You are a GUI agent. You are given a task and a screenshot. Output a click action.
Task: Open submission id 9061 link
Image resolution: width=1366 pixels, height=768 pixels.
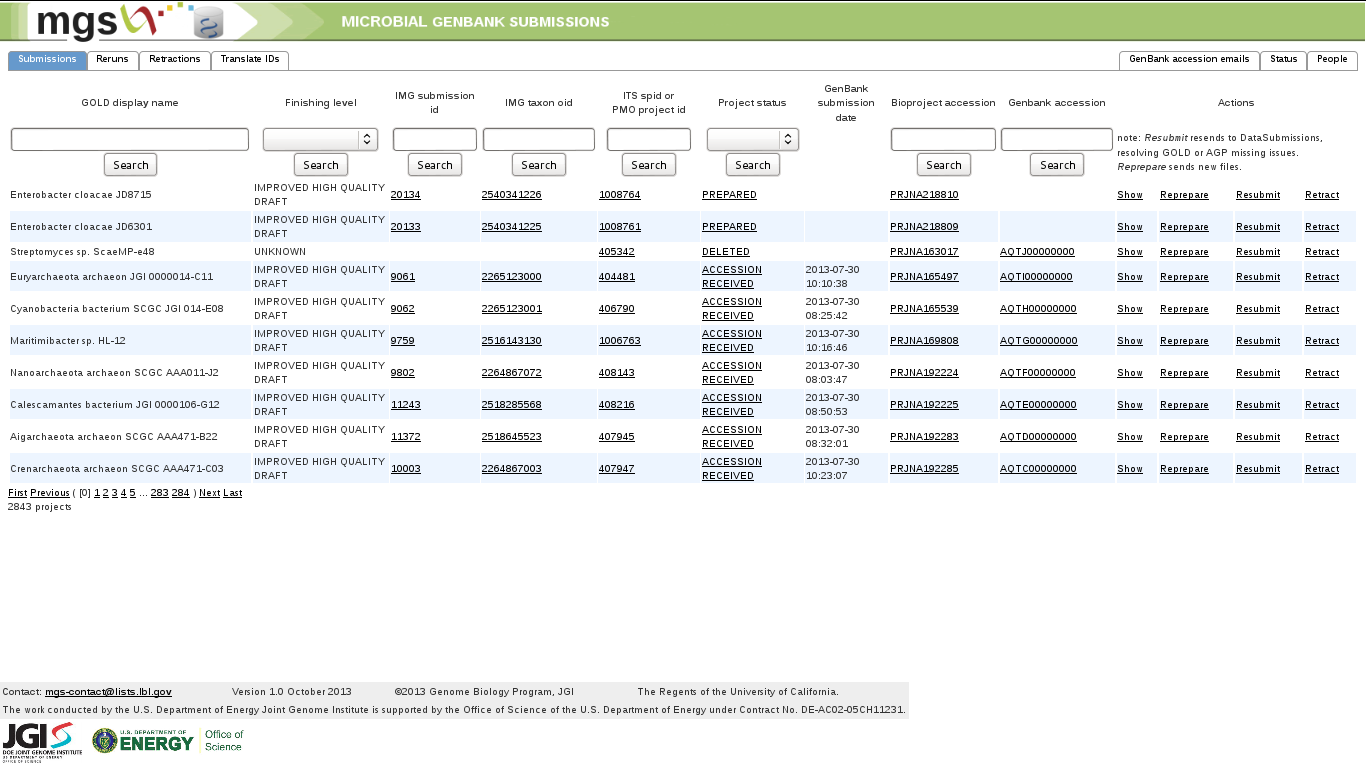402,277
